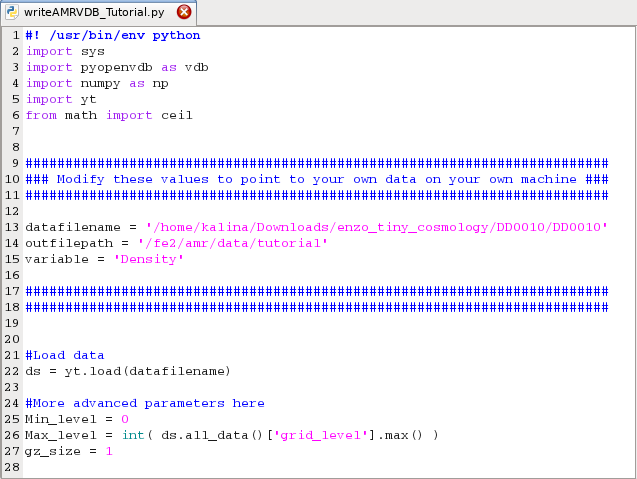Close the writeAMRVDB_Tutorial.py tab with red X

tap(184, 12)
